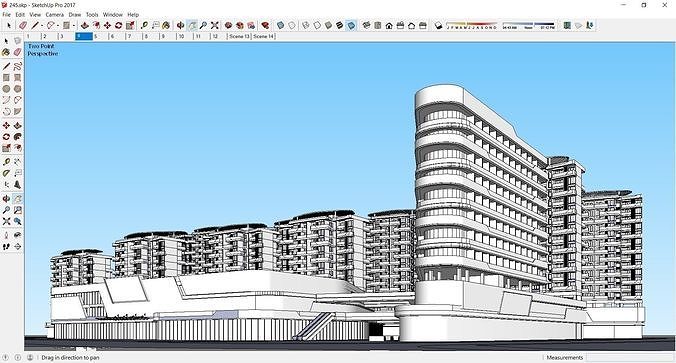This screenshot has height=363, width=676.
Task: Select the Eraser tool in the top toolbar
Action: (24, 25)
